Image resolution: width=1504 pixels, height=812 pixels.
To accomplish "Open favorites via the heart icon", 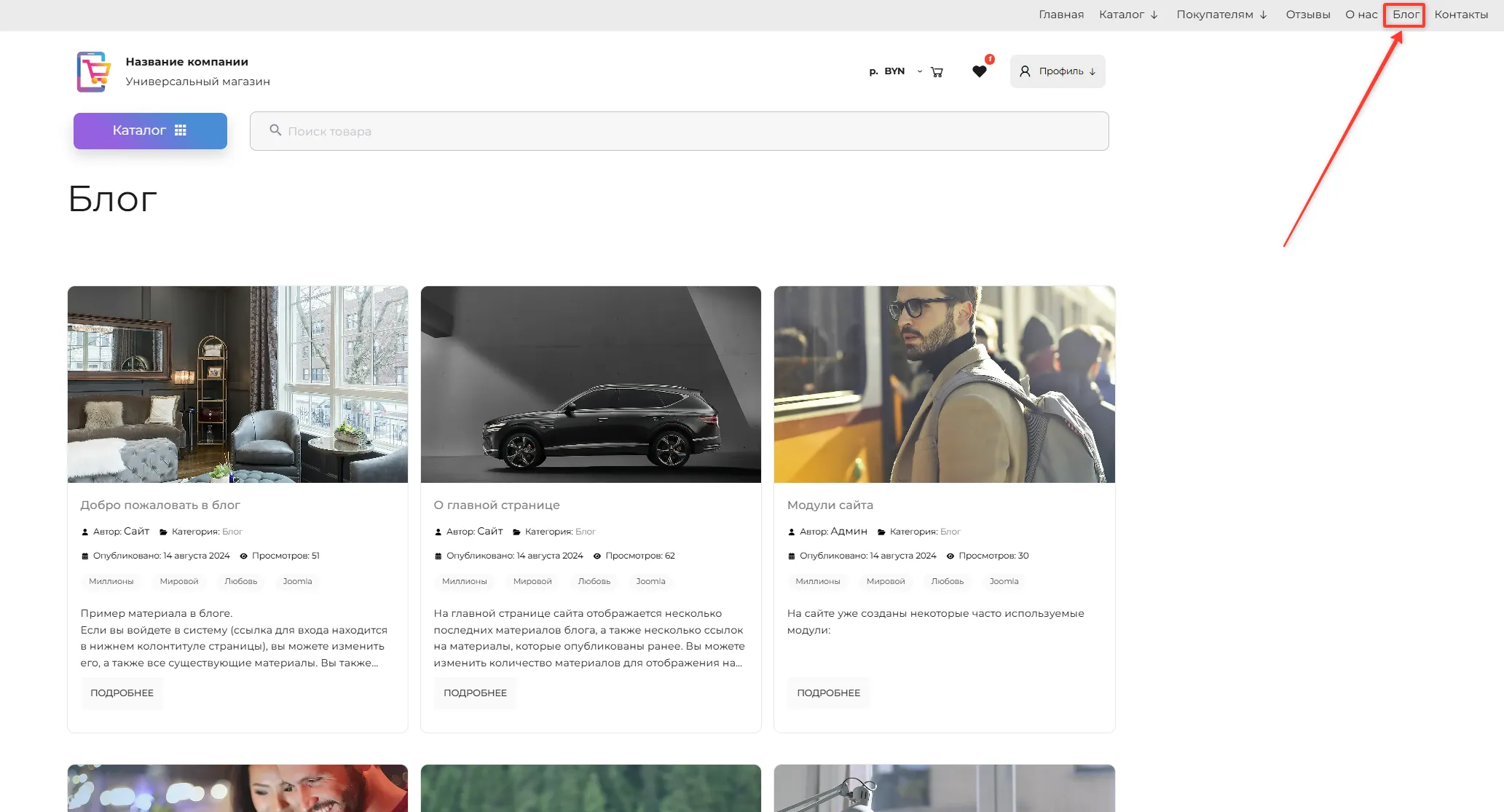I will pyautogui.click(x=979, y=71).
